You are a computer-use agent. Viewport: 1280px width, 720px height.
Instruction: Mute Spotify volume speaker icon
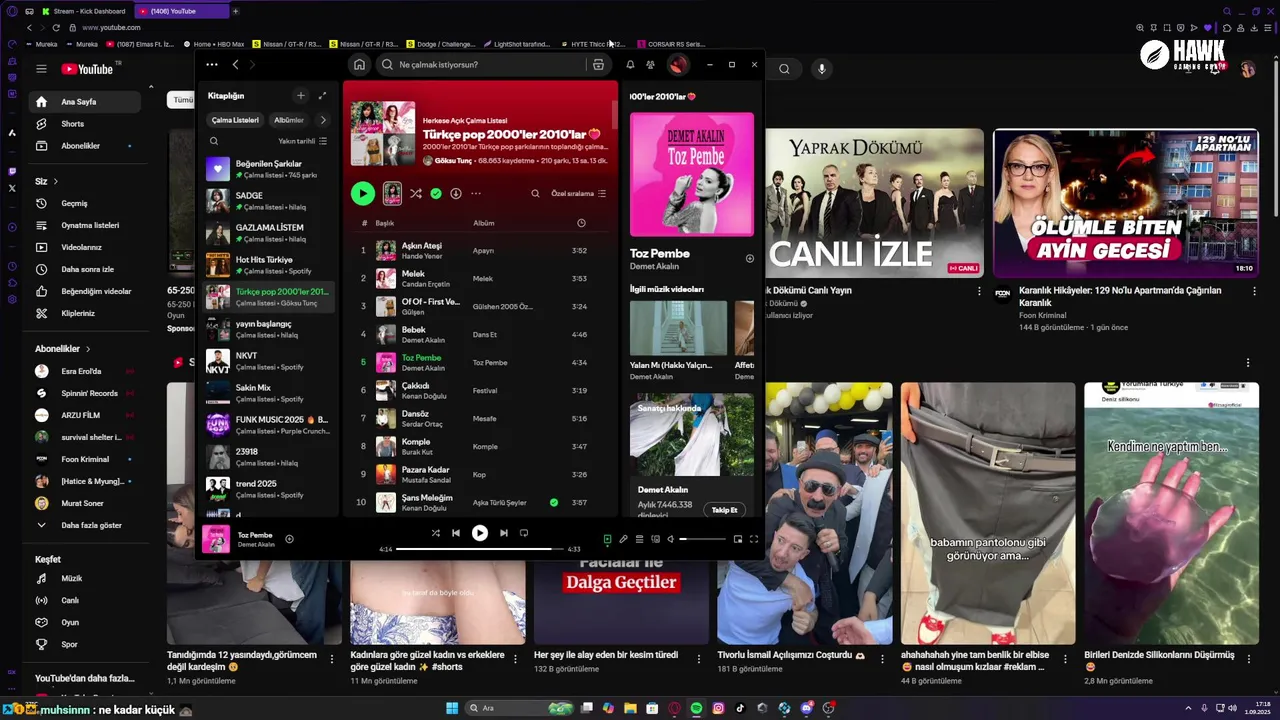coord(671,539)
